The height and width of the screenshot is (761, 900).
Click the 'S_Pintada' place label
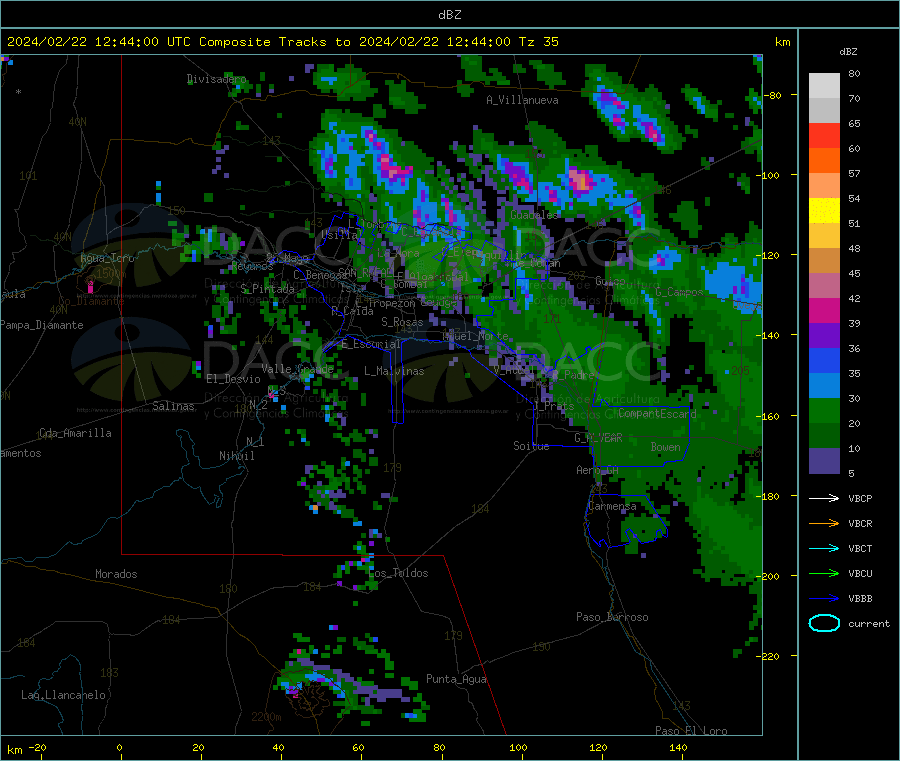pyautogui.click(x=267, y=289)
